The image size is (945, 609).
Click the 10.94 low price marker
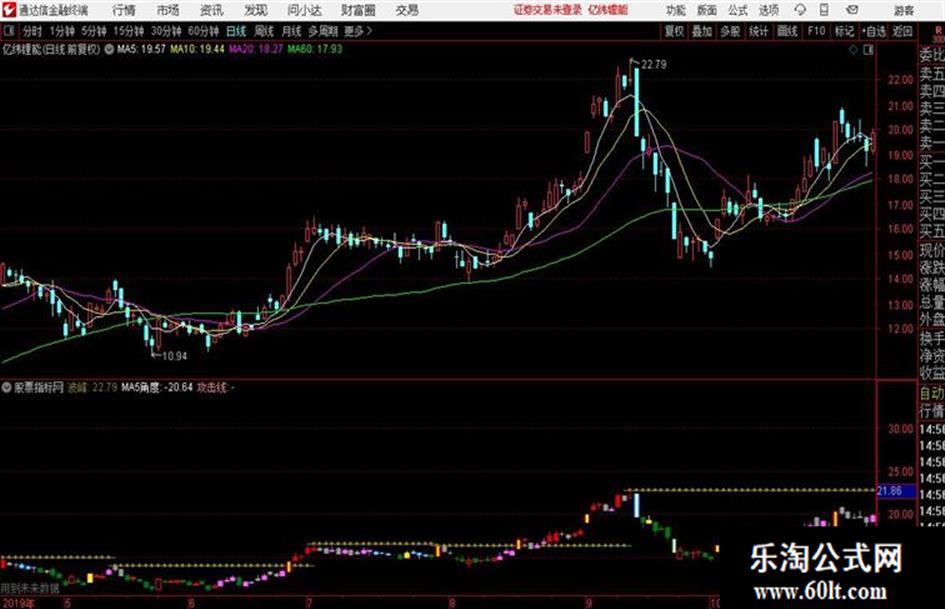[x=174, y=356]
